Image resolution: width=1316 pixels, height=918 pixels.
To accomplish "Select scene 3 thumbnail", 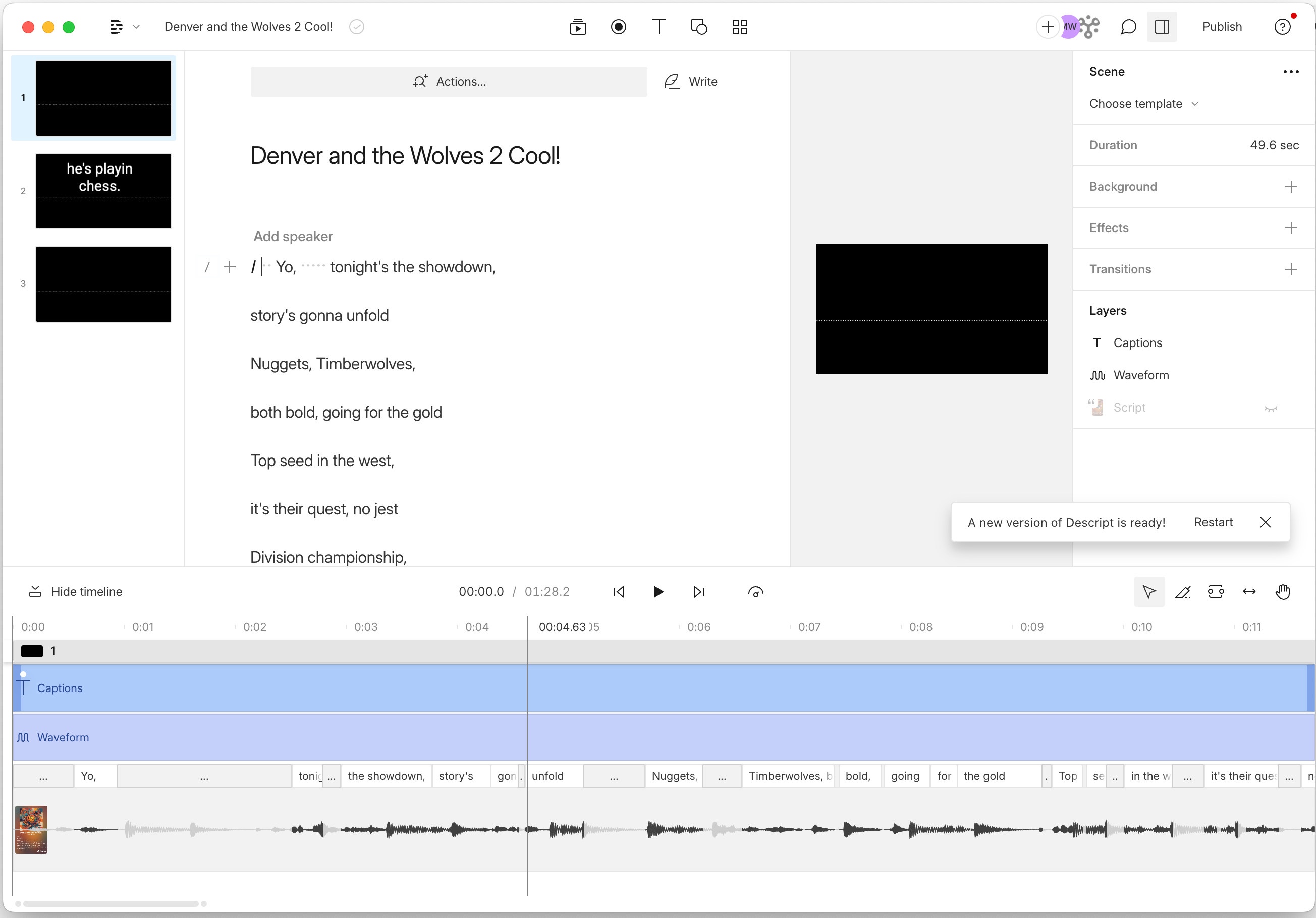I will 103,283.
